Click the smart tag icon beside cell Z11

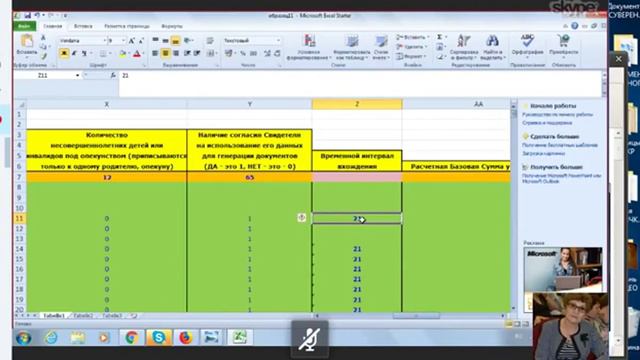(302, 218)
